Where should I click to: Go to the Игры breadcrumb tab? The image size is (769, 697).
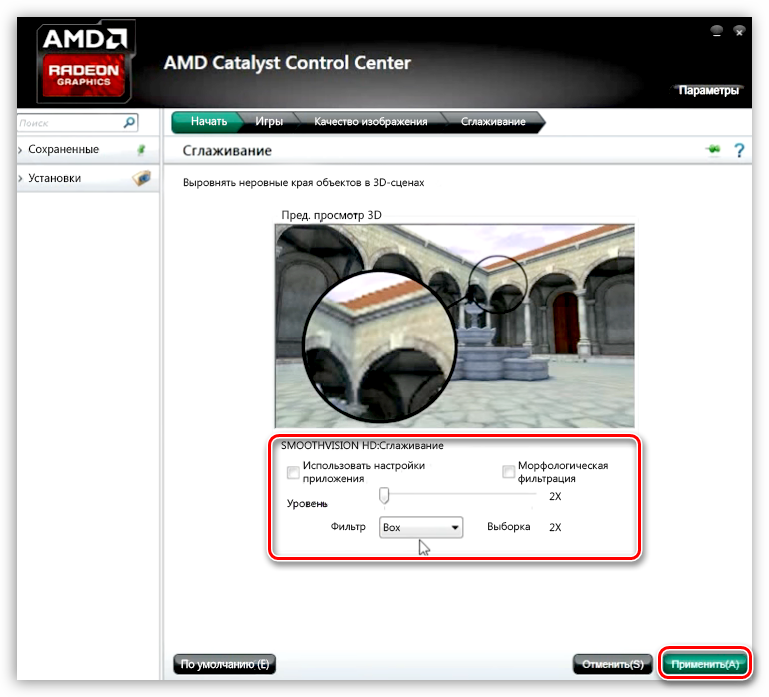point(269,122)
